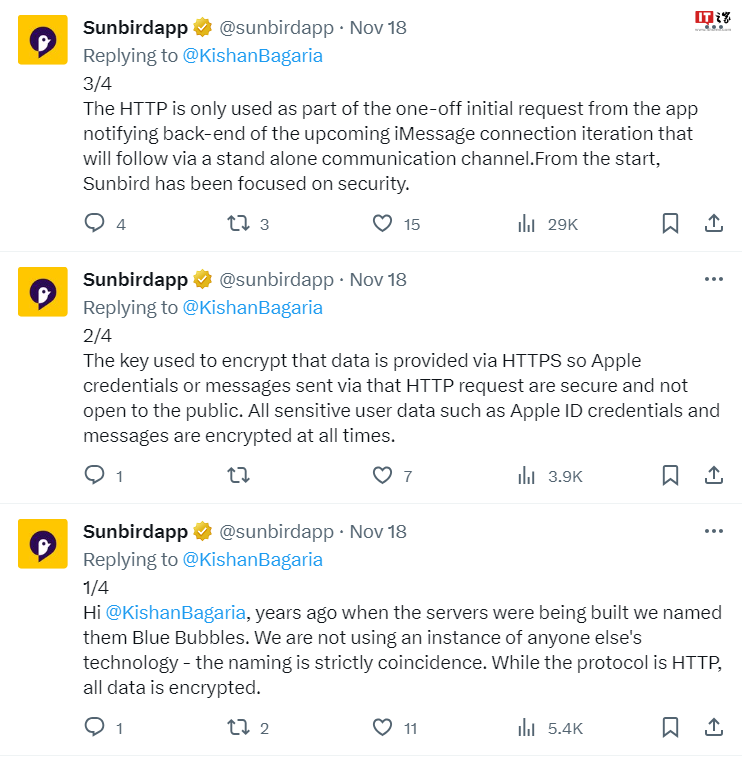This screenshot has height=759, width=742.
Task: Open Sunbirdapp avatar on the 3/4 tweet
Action: pos(43,40)
